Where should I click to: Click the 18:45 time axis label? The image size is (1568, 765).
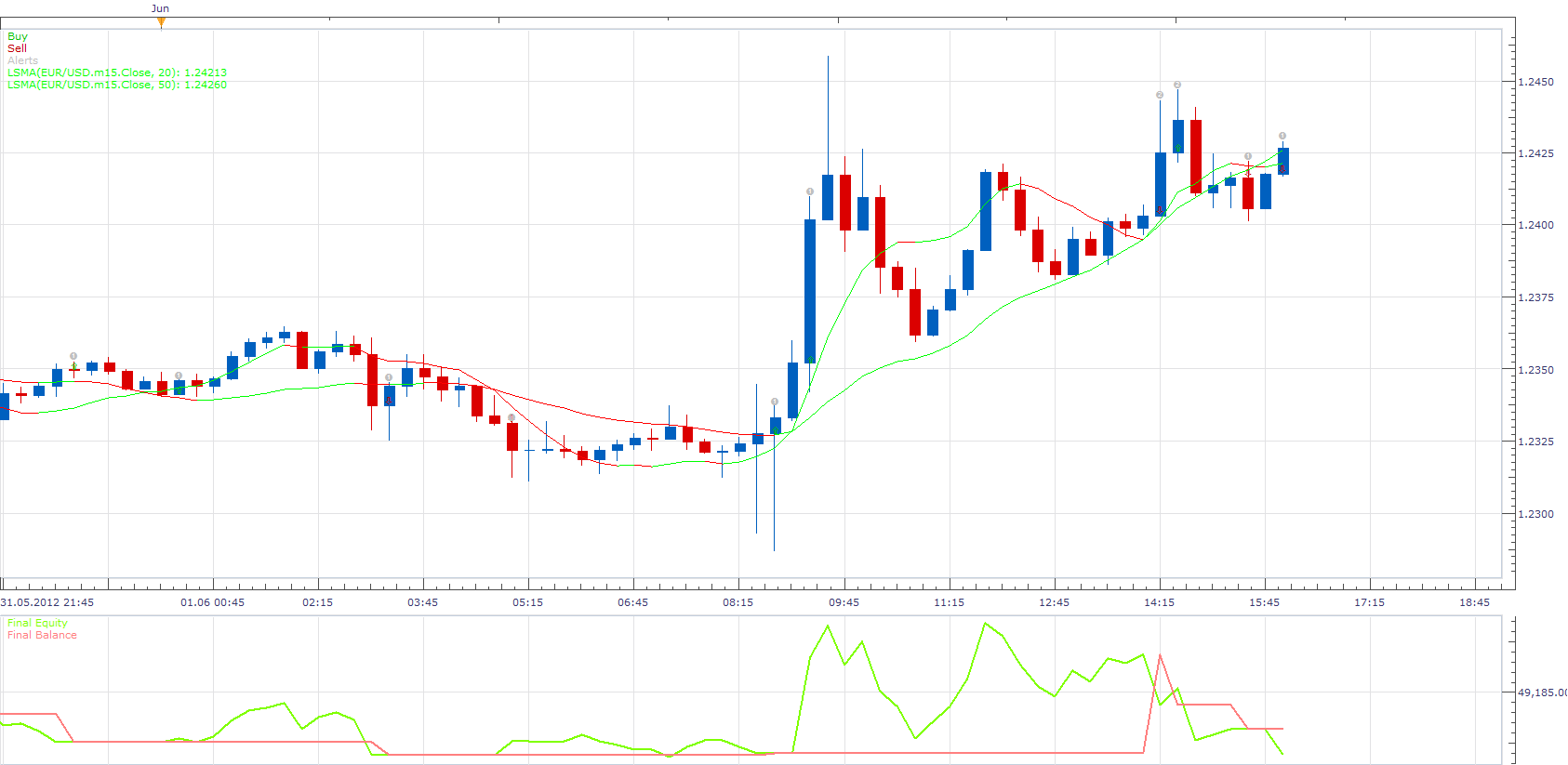click(x=1474, y=602)
